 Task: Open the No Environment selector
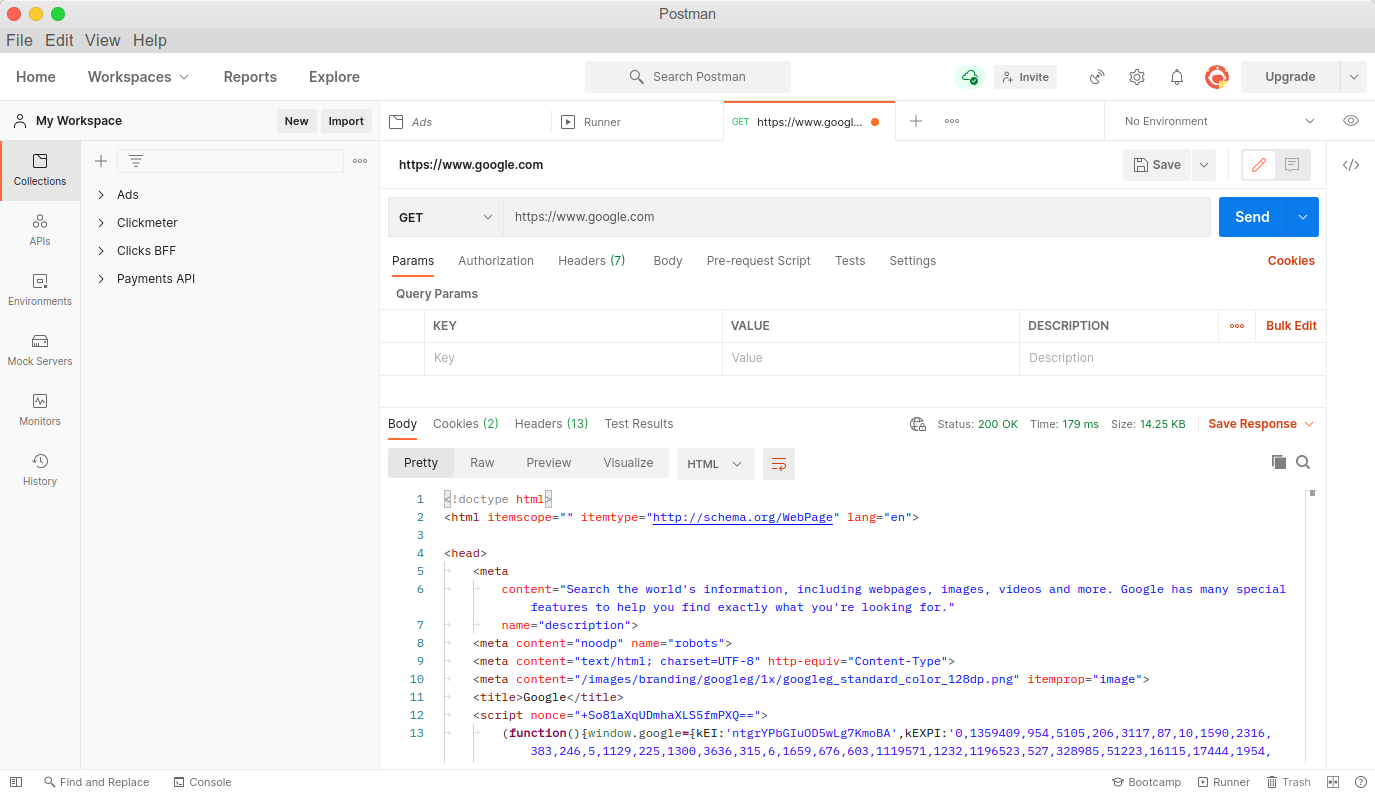(1219, 121)
